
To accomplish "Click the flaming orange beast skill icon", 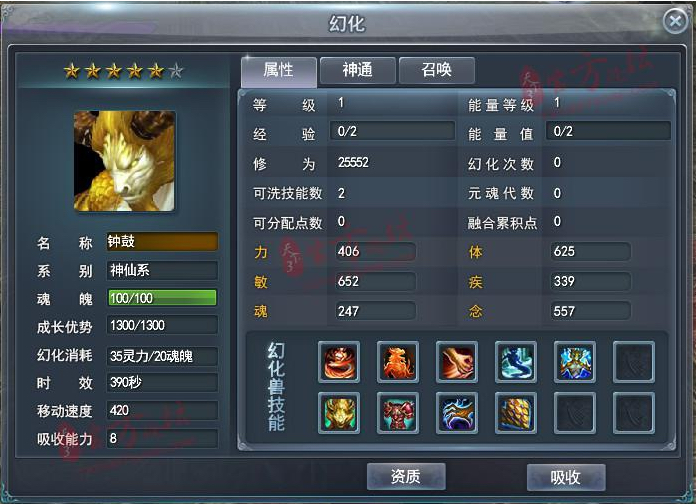I will point(398,362).
